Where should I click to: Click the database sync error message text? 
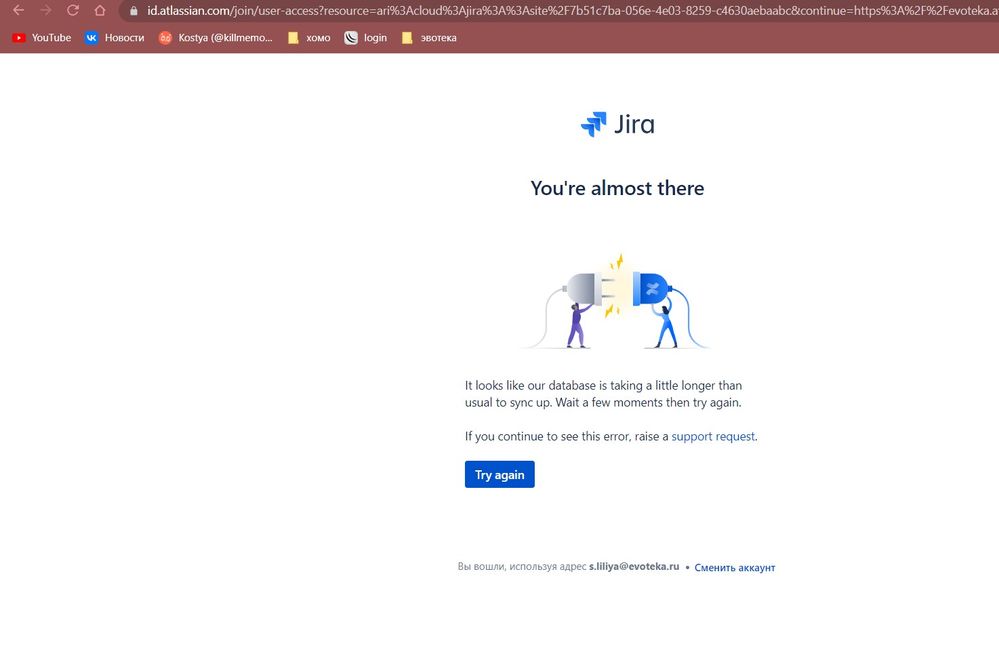pyautogui.click(x=603, y=394)
